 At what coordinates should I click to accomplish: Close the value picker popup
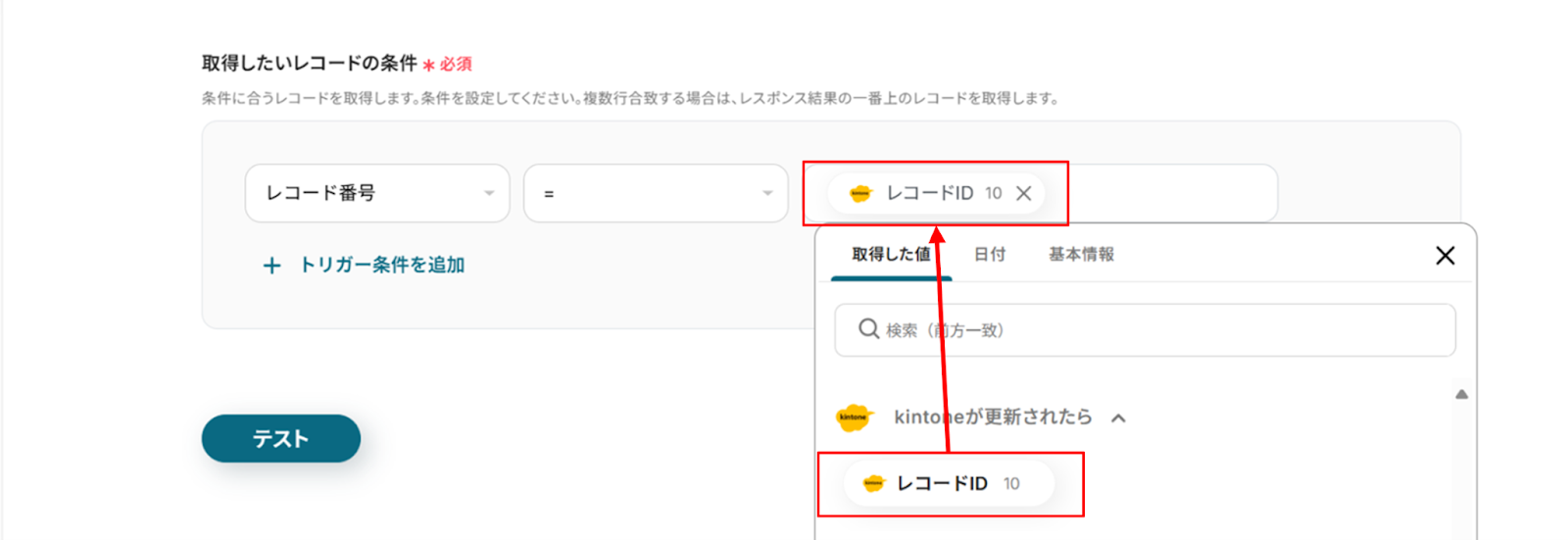(x=1445, y=256)
